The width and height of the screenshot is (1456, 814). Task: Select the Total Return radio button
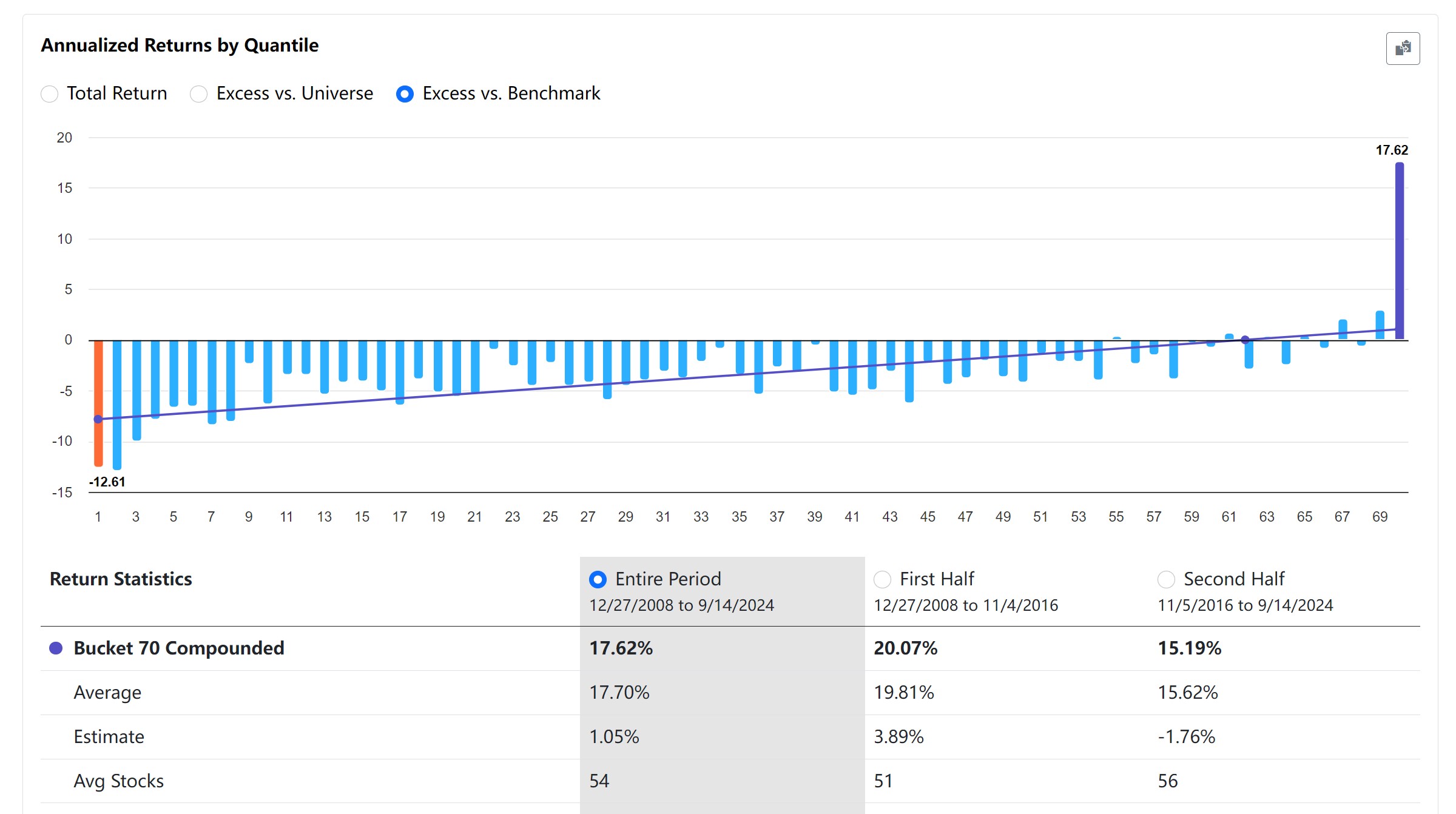point(50,94)
